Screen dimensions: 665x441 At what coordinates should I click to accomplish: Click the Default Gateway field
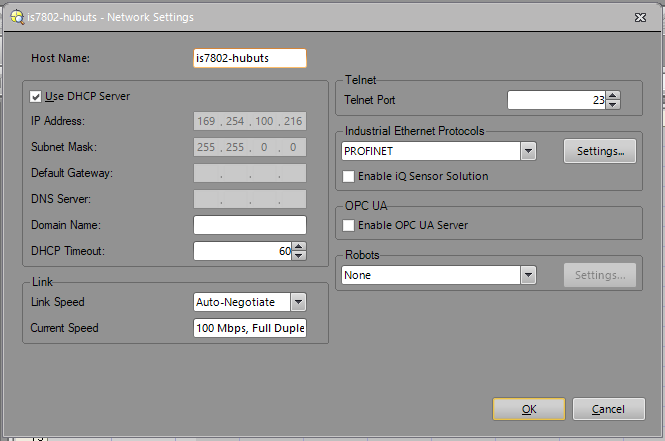click(x=250, y=173)
